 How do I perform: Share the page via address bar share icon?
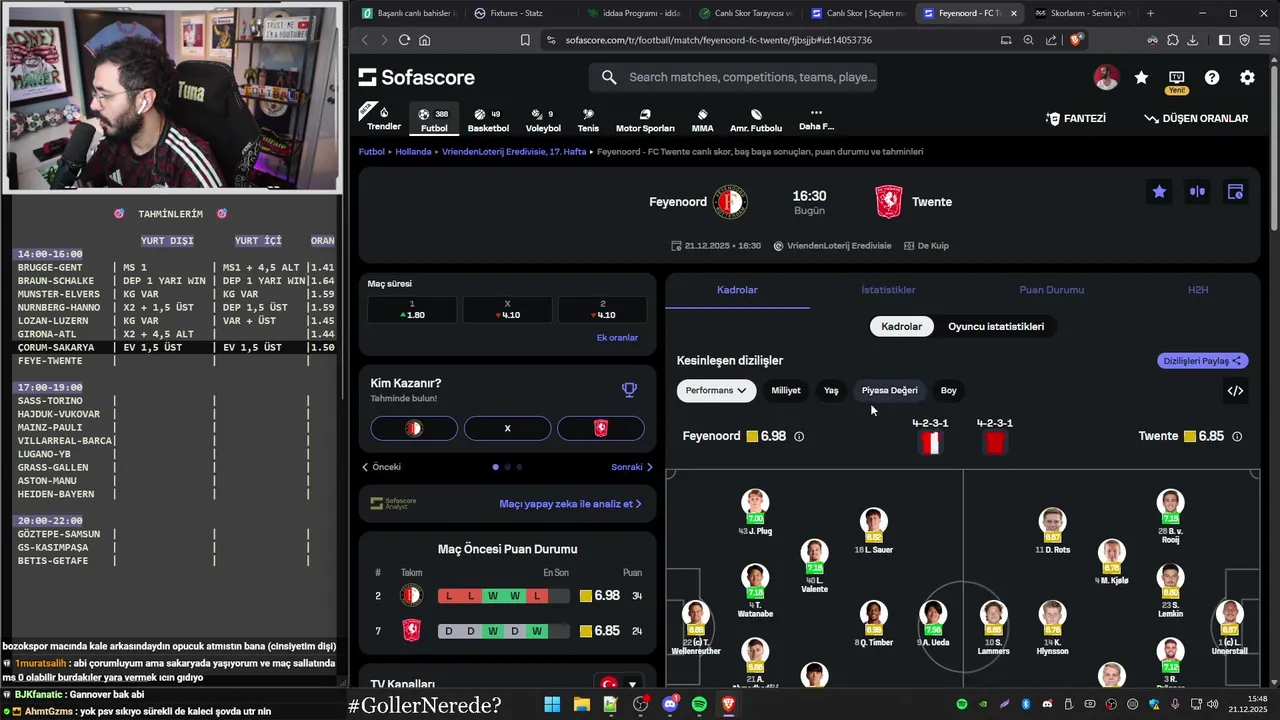(x=1051, y=40)
